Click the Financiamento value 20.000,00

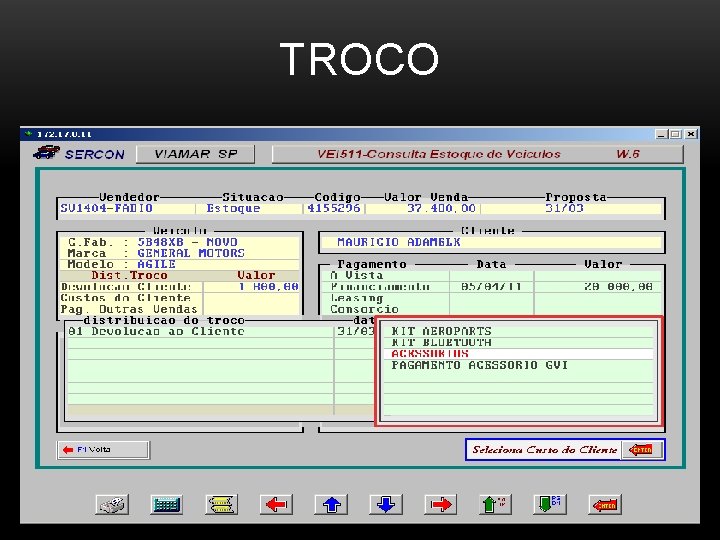point(618,287)
